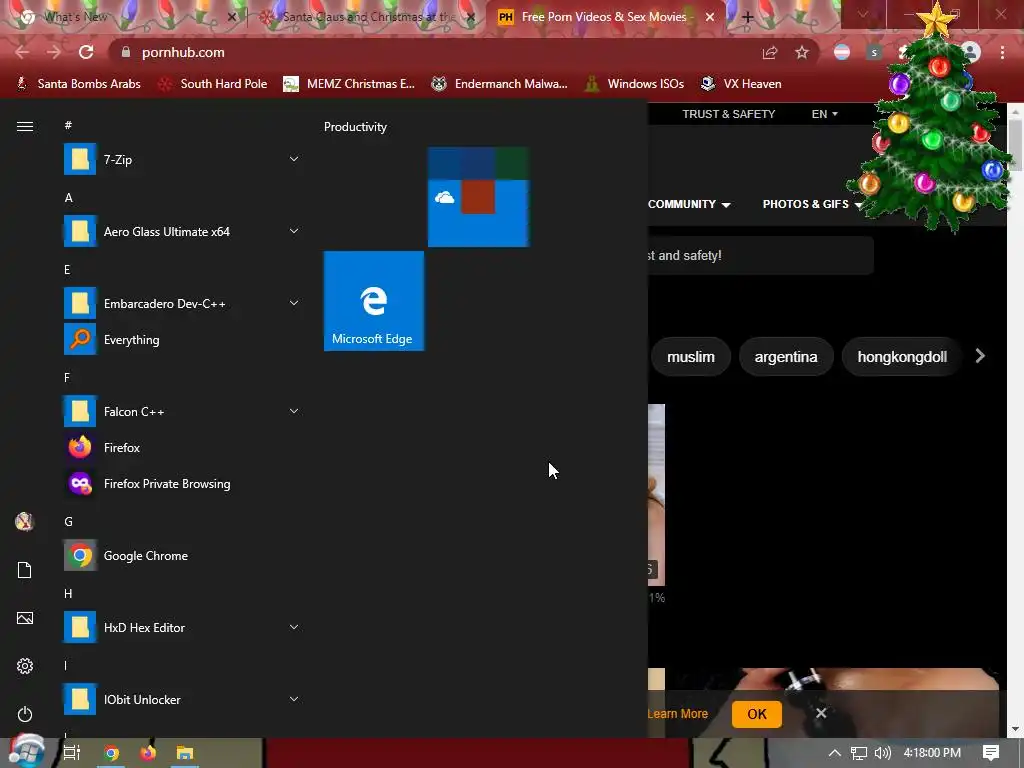Screen dimensions: 1024x768
Task: Expand Embarcadero Dev-C++ chevron
Action: 294,302
